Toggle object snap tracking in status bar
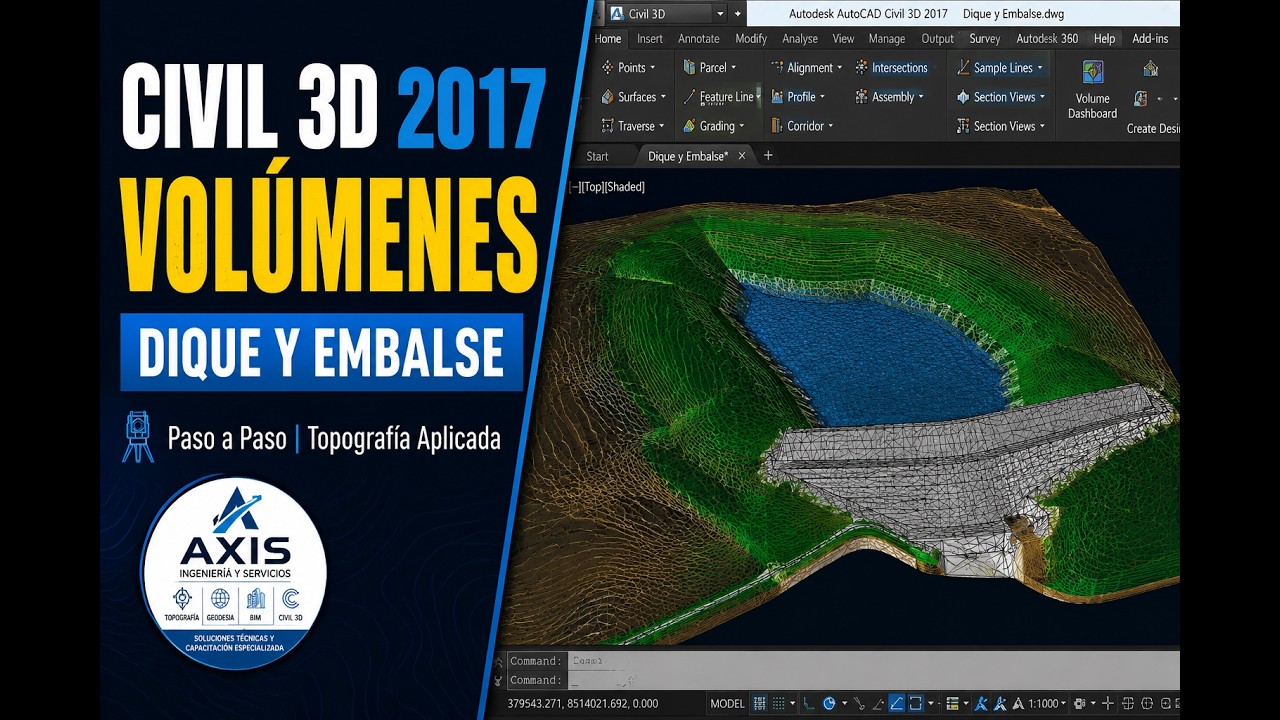The image size is (1280, 720). coord(878,704)
